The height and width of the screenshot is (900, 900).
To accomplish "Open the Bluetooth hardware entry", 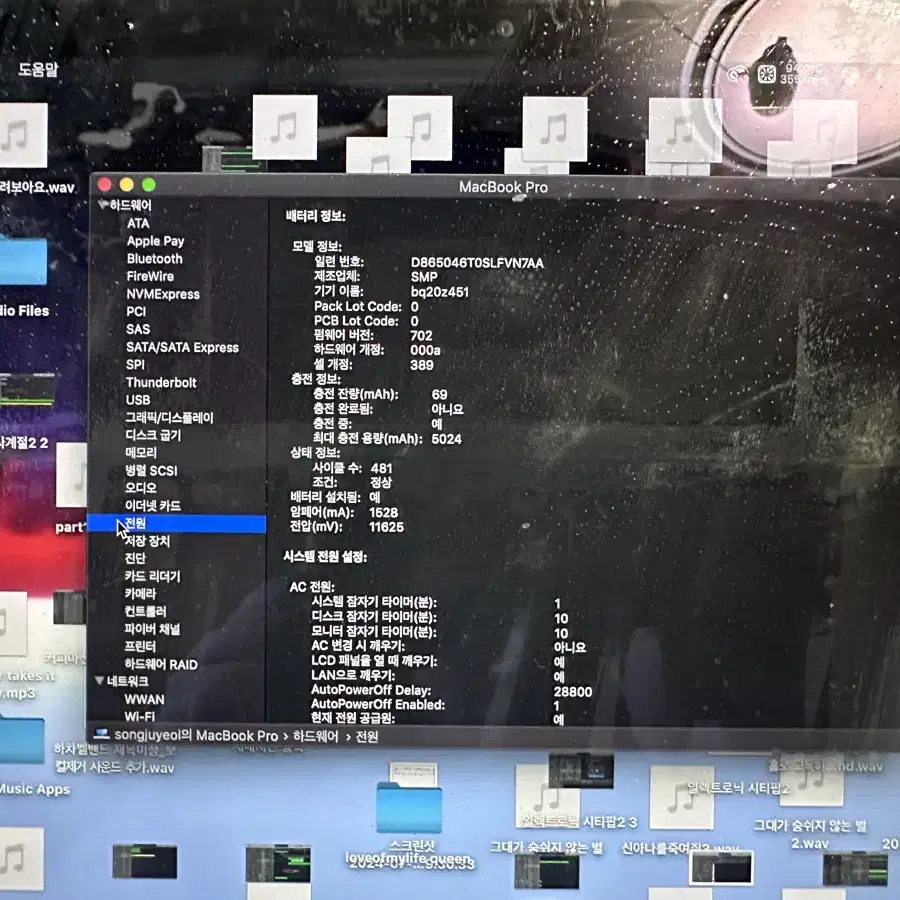I will [154, 259].
